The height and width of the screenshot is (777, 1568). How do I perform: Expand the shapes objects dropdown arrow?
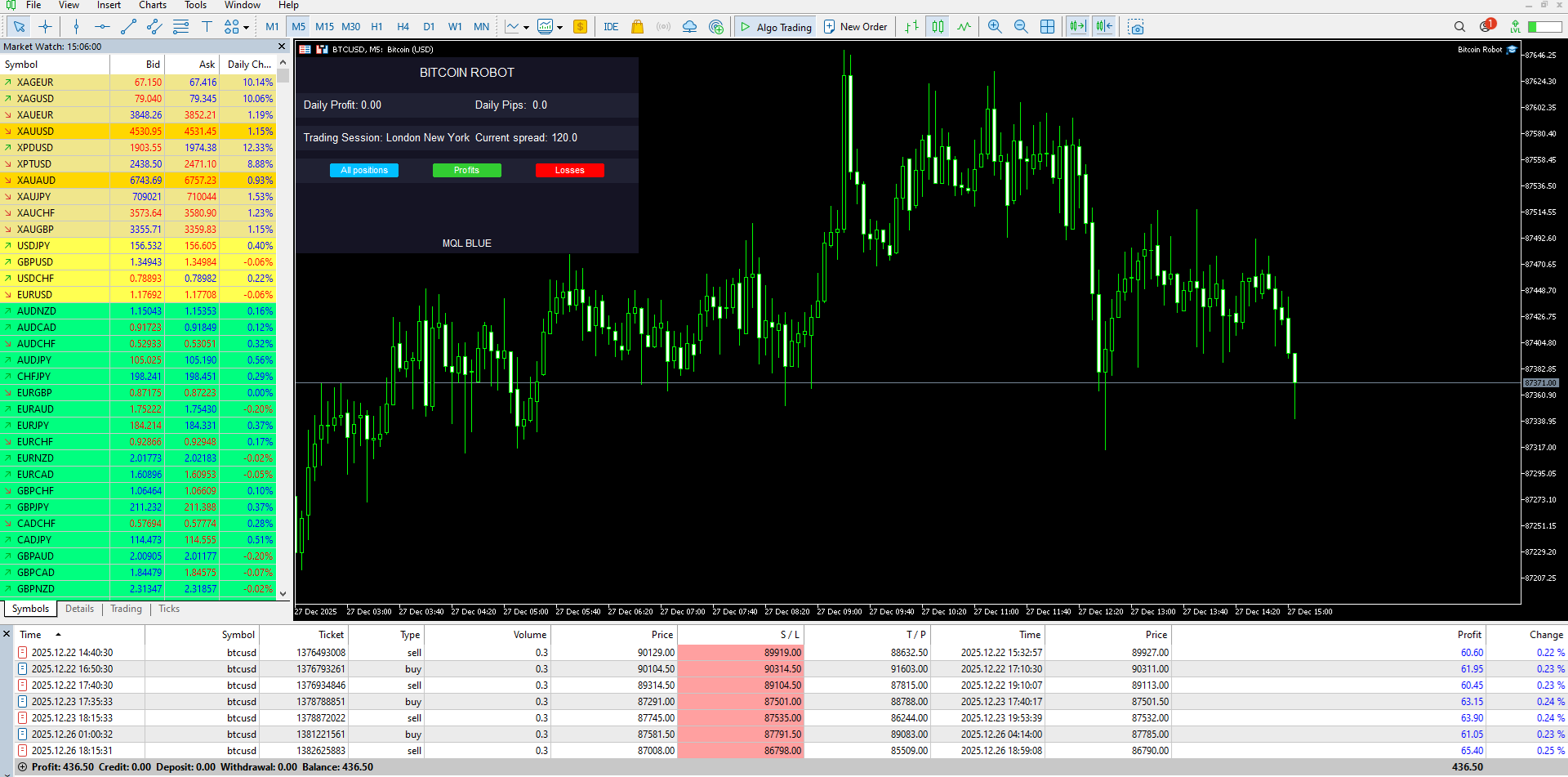coord(246,28)
